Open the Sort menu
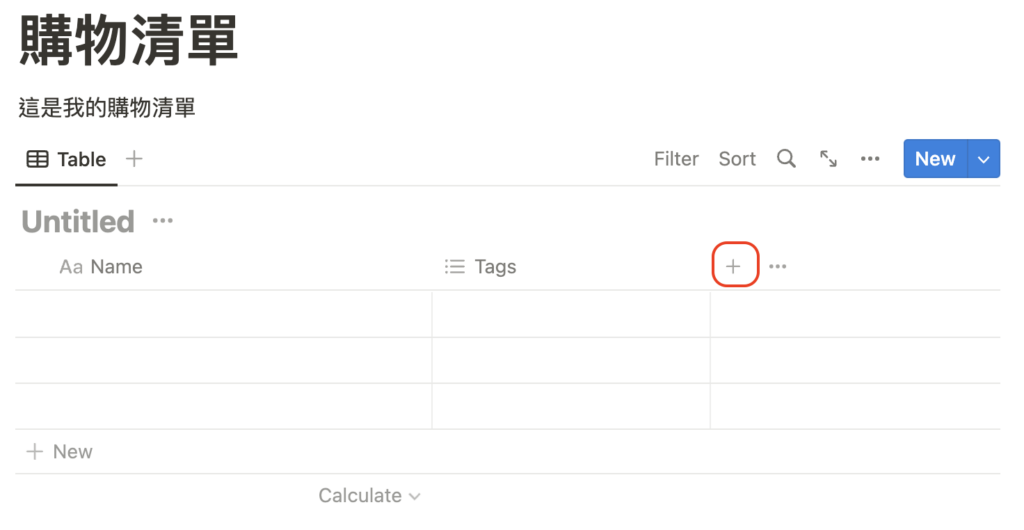Viewport: 1024px width, 530px height. click(737, 159)
